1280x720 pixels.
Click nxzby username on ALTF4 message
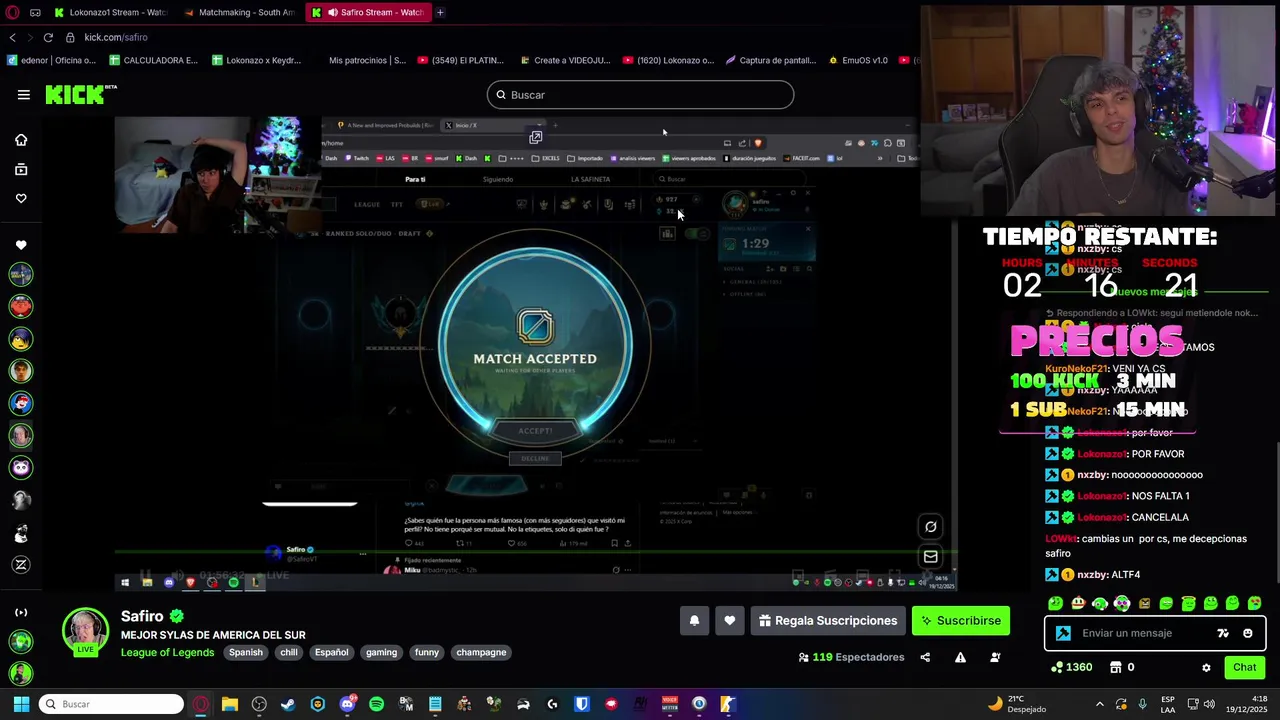pyautogui.click(x=1092, y=575)
